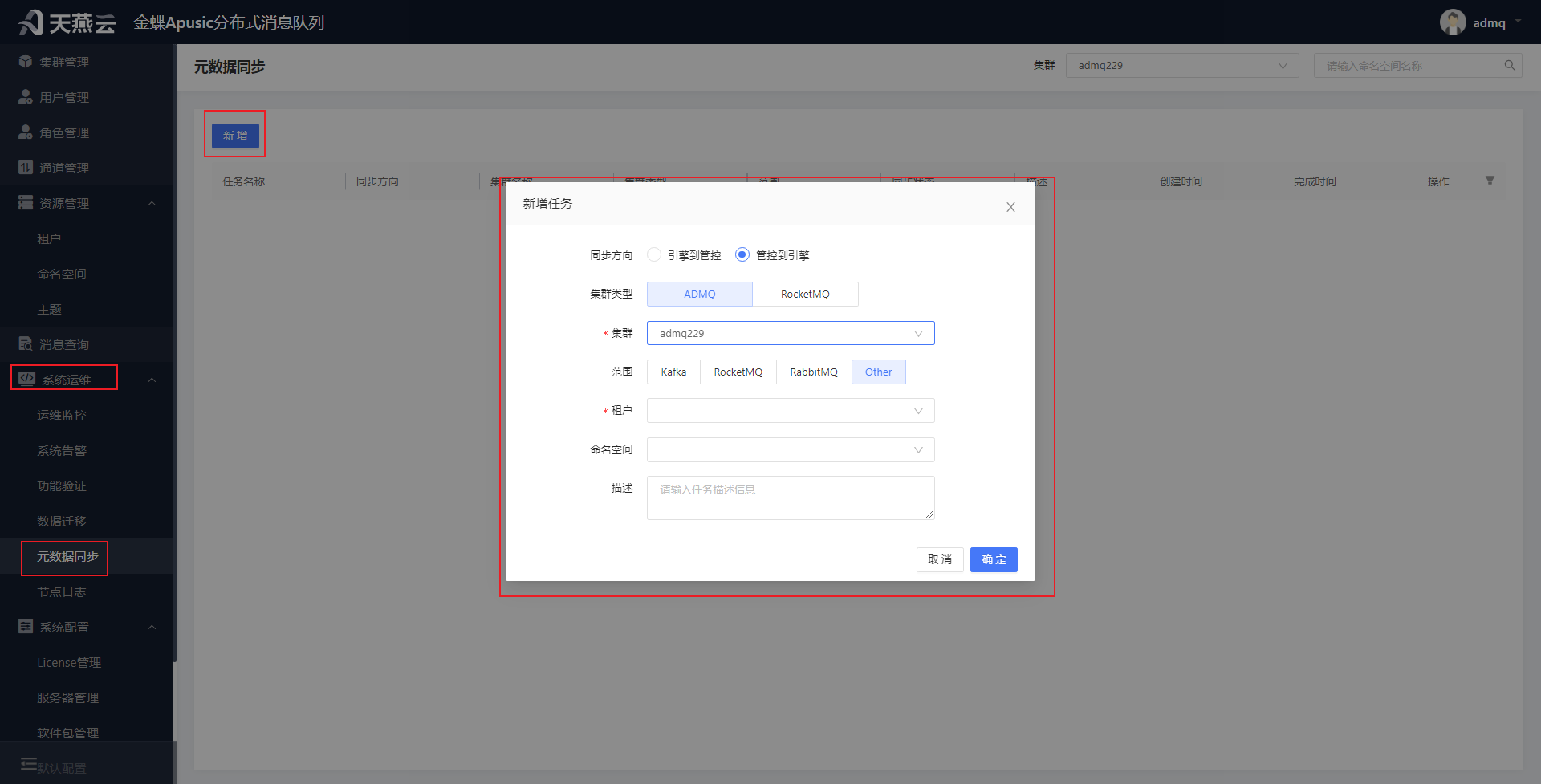Close the 新增任务 dialog with X

pos(1010,207)
